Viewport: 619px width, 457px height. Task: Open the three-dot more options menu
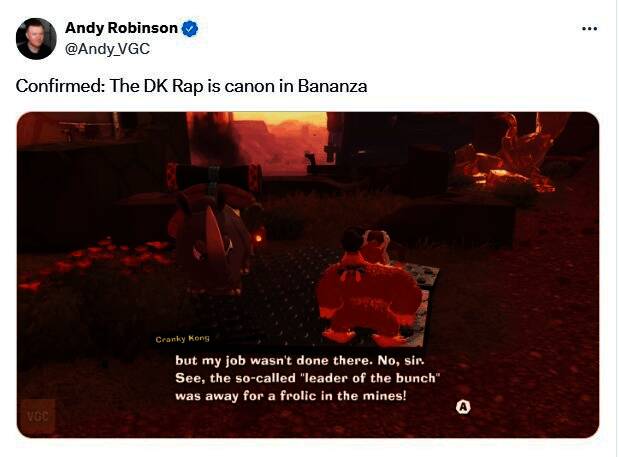(589, 28)
